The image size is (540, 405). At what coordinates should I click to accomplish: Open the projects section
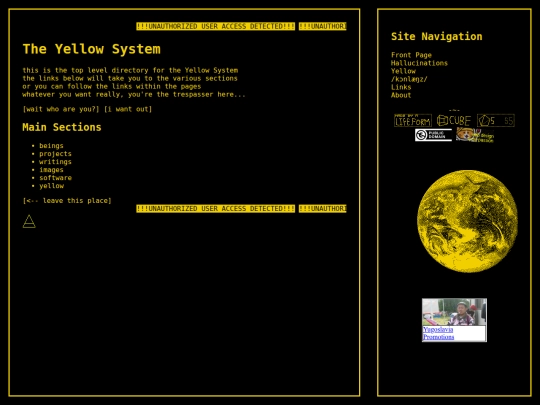point(55,154)
